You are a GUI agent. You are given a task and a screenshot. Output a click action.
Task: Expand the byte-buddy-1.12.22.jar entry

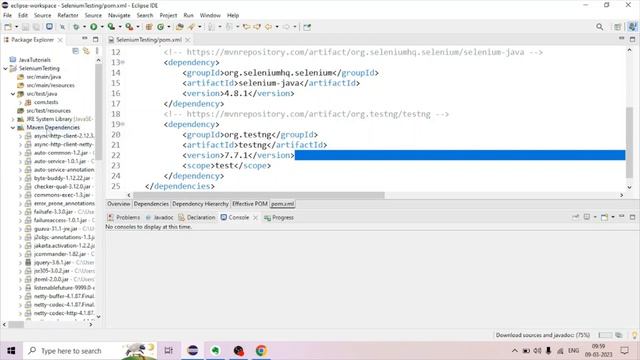(x=20, y=178)
